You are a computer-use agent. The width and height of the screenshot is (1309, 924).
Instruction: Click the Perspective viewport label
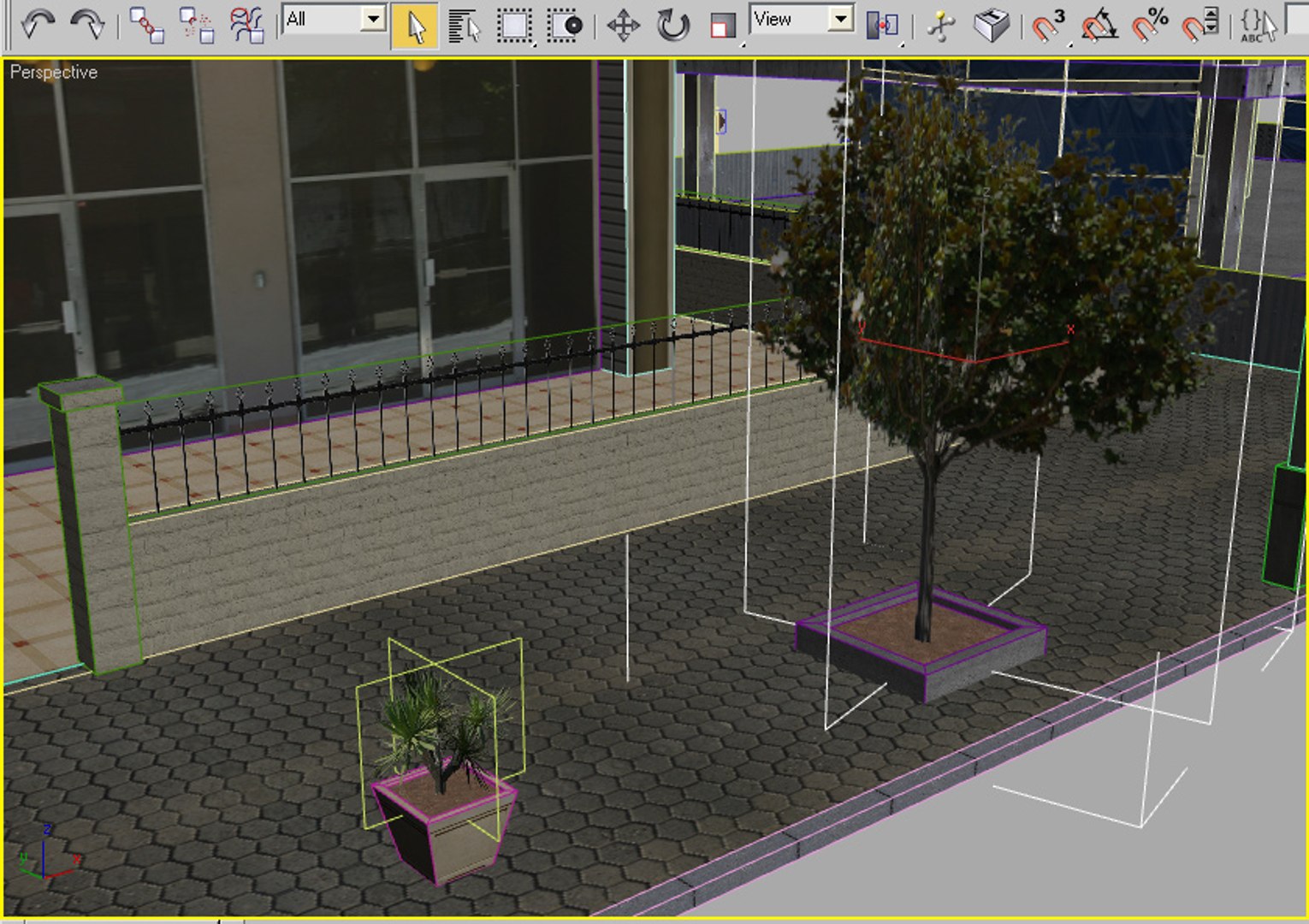(x=53, y=73)
